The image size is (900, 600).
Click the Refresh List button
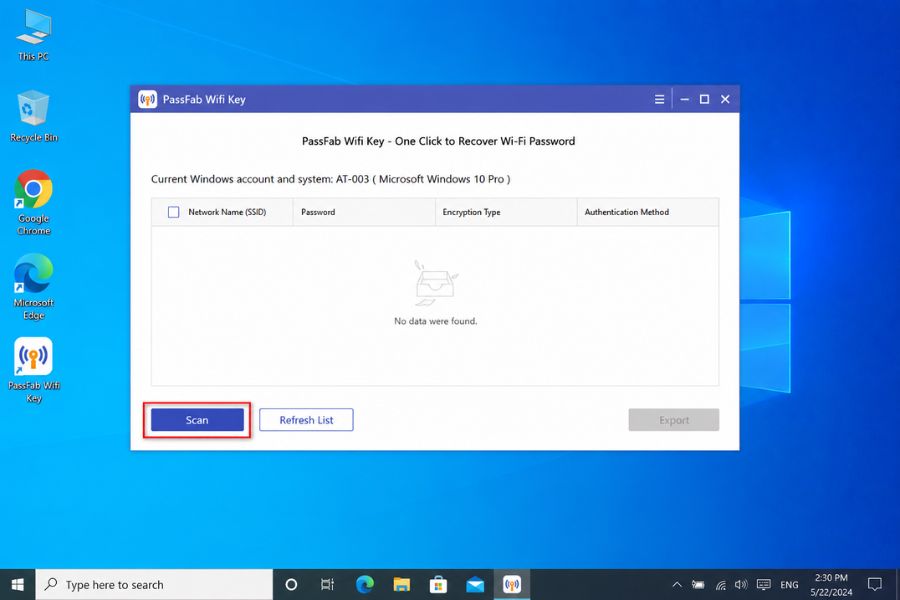click(306, 420)
